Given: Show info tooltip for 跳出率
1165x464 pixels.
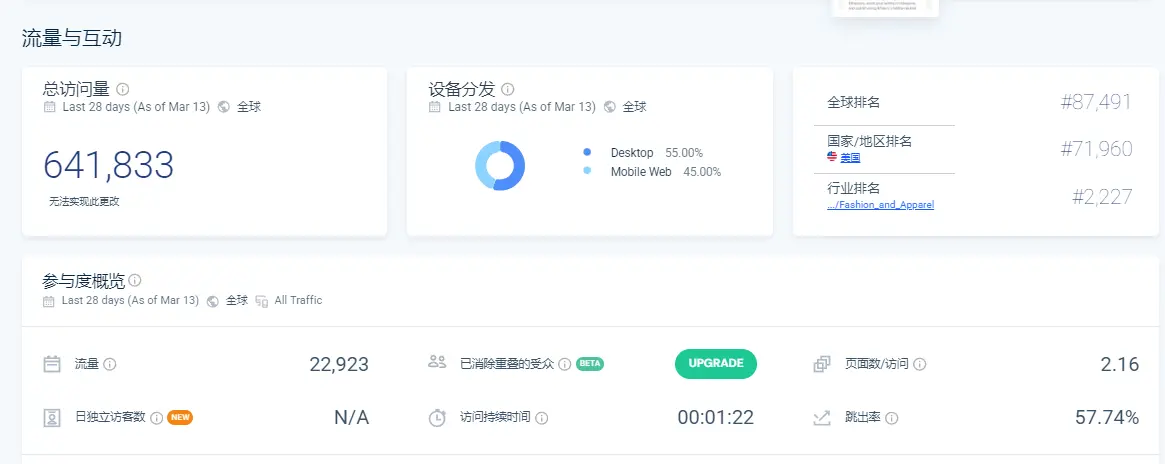Looking at the screenshot, I should pos(891,418).
